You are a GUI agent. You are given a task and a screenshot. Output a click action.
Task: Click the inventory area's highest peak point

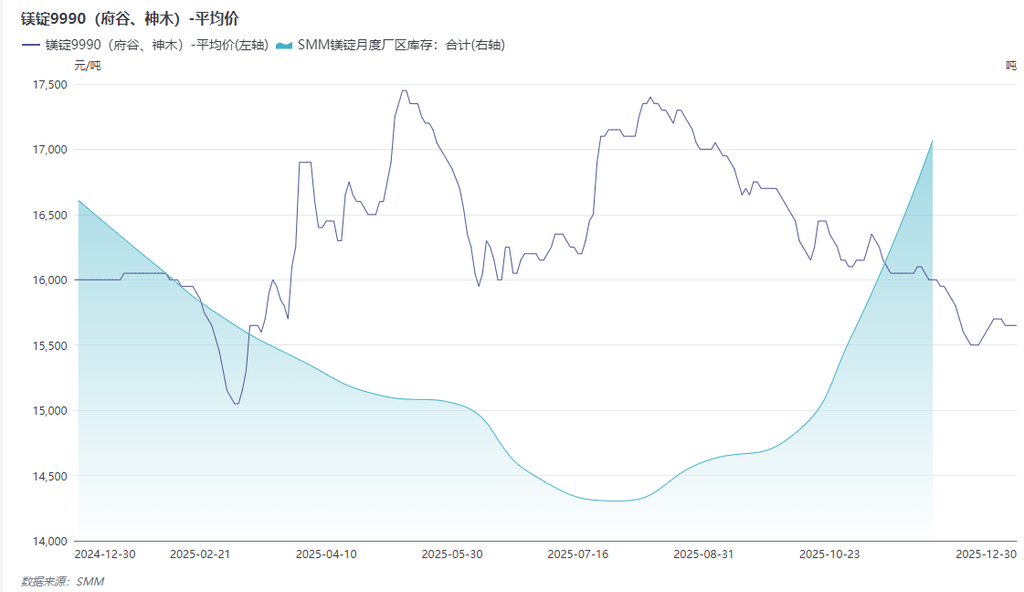(932, 141)
